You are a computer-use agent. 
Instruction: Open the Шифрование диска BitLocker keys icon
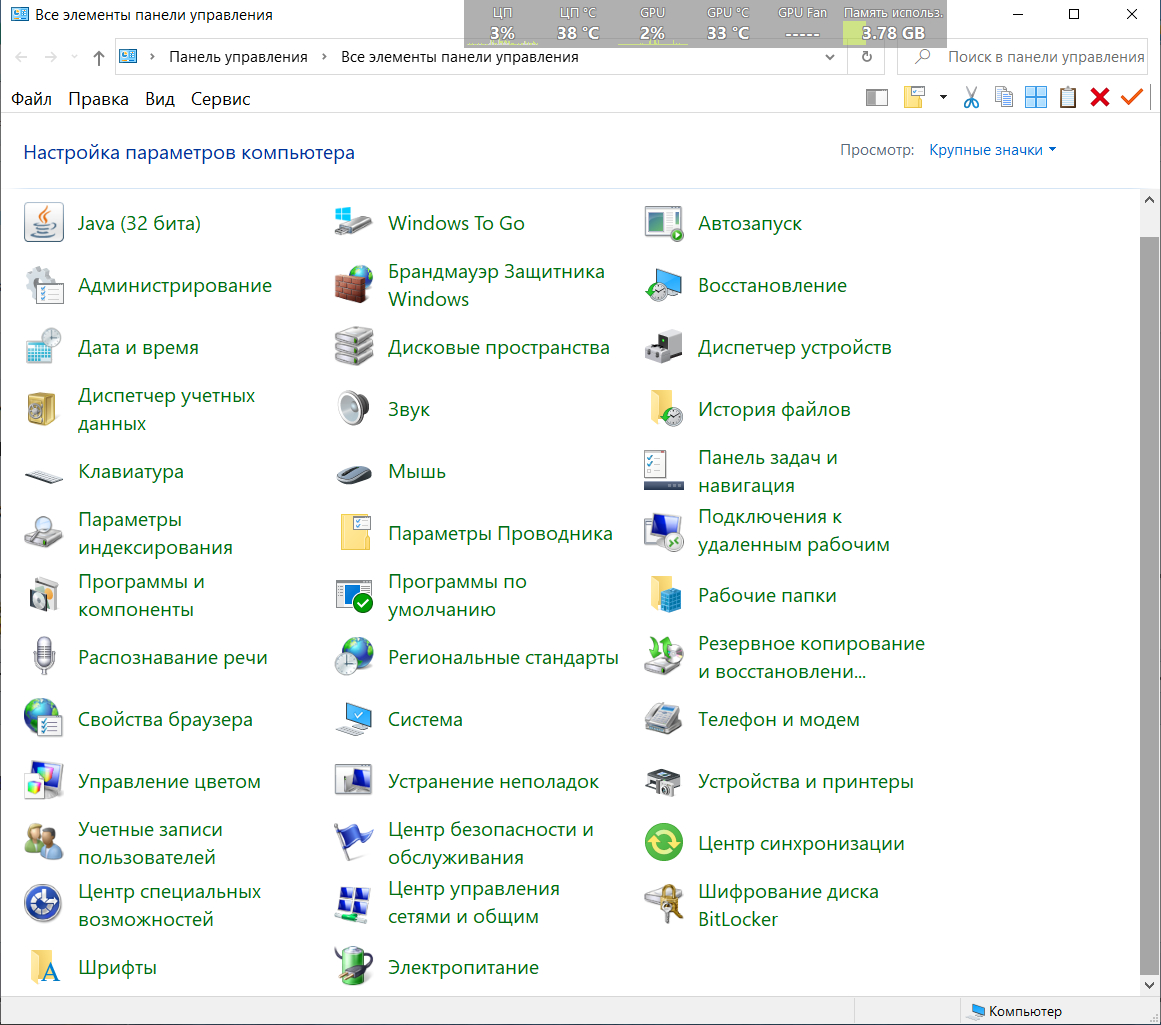coord(663,905)
